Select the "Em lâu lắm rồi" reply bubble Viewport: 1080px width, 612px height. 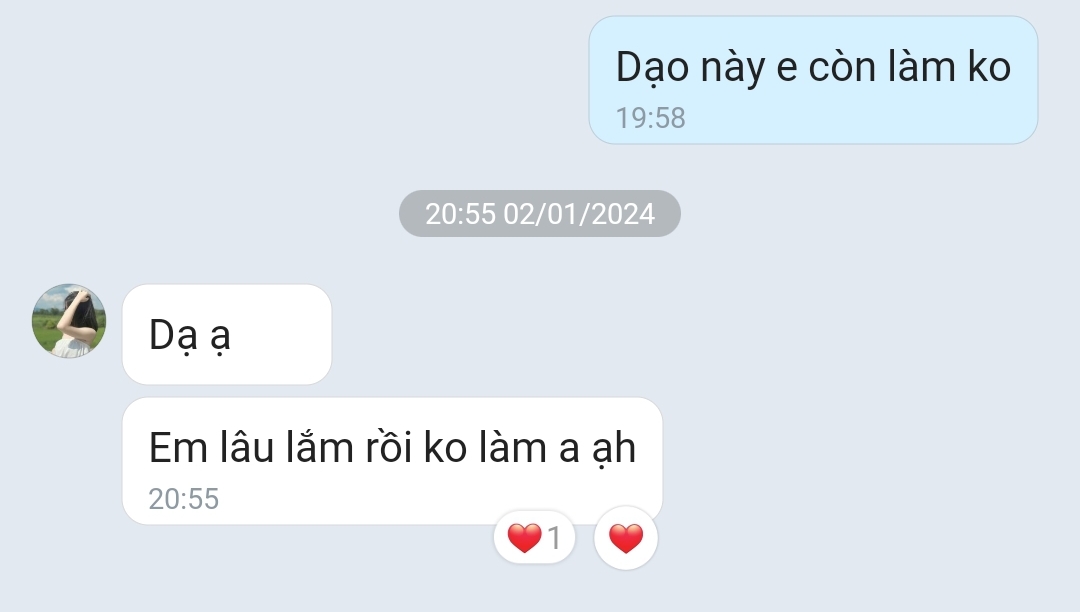(x=392, y=461)
